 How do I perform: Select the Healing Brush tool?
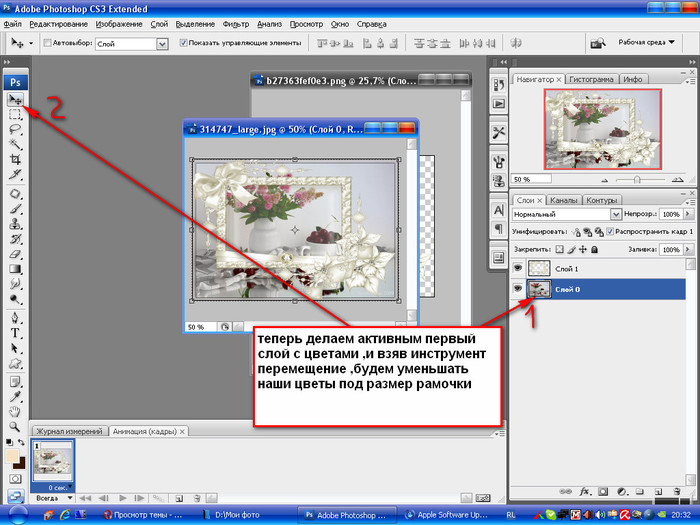click(15, 194)
